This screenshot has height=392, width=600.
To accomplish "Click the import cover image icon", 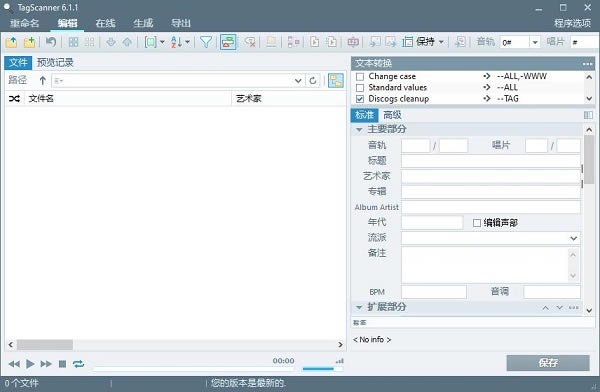I will point(375,42).
